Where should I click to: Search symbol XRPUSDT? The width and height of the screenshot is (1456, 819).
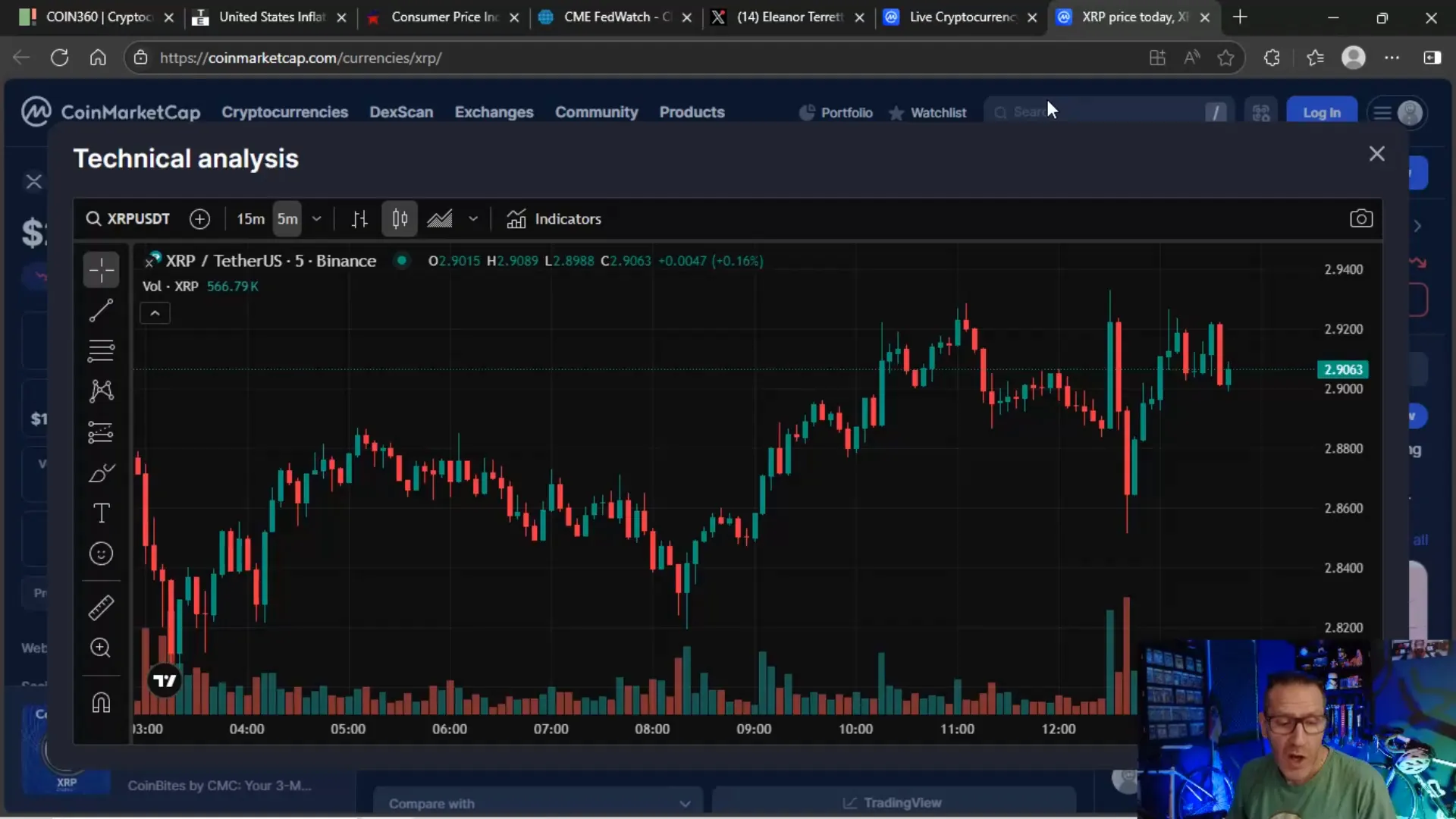[x=127, y=219]
